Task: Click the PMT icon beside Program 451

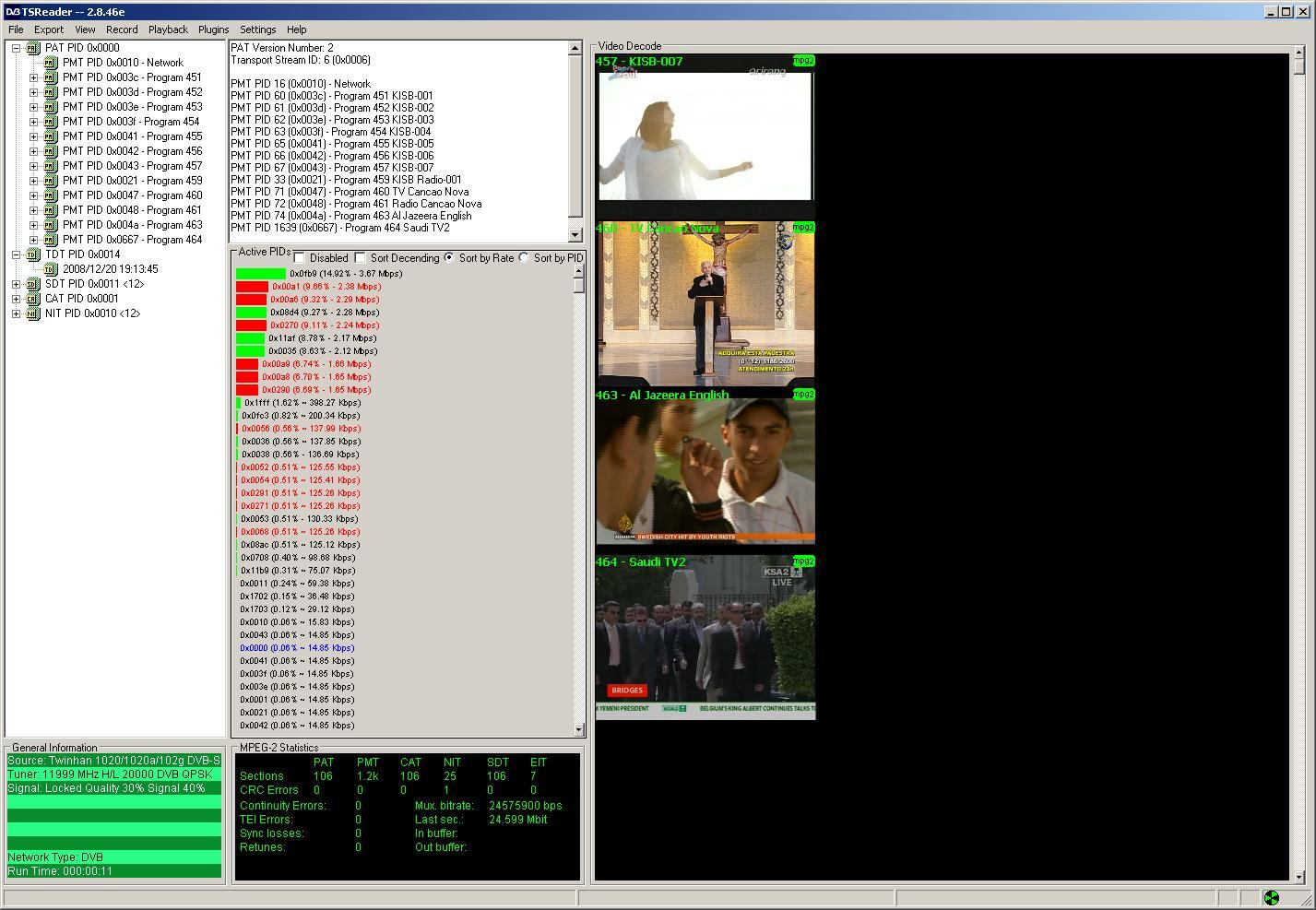Action: pos(51,77)
